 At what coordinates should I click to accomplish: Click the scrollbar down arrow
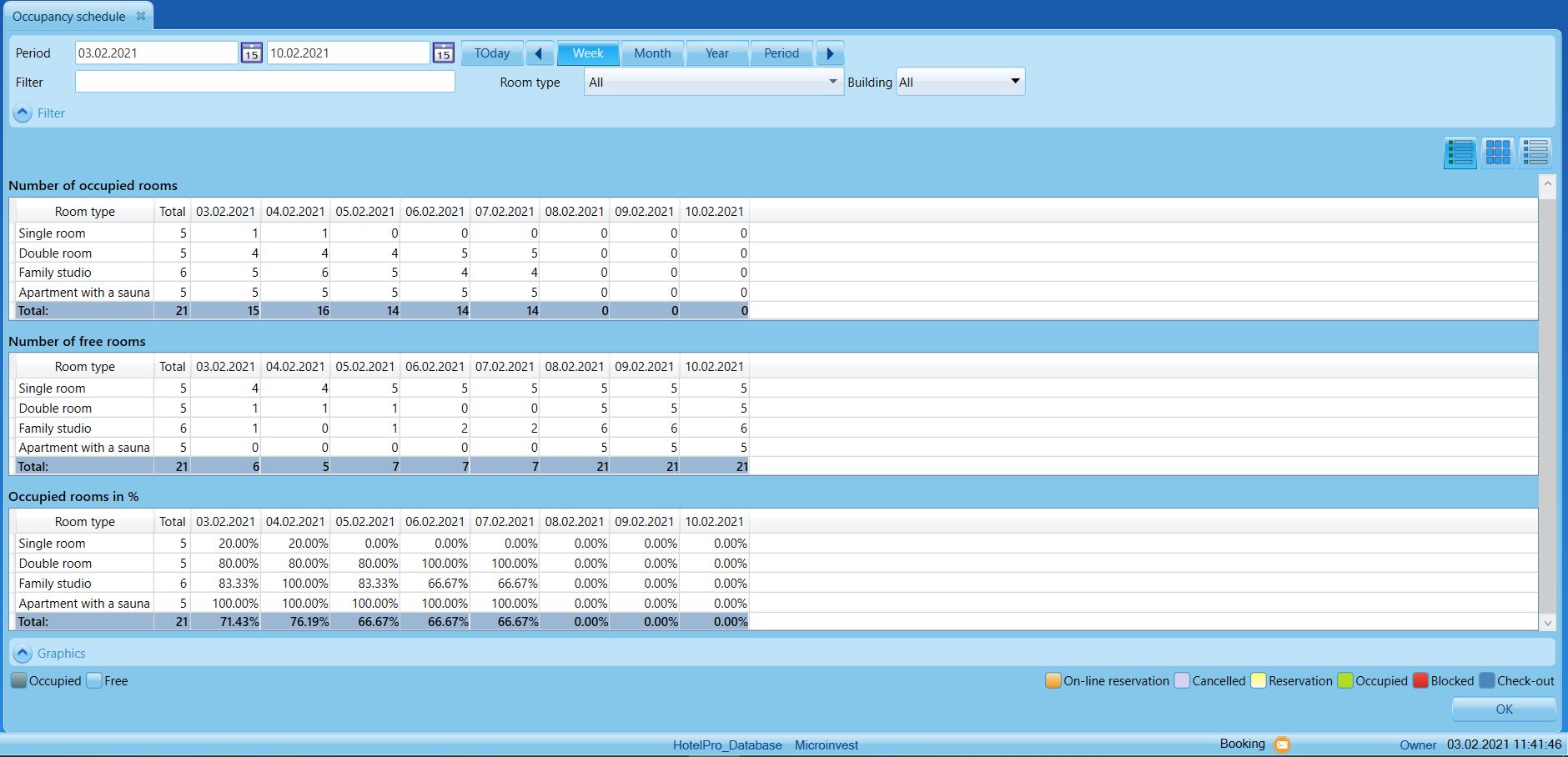coord(1548,623)
